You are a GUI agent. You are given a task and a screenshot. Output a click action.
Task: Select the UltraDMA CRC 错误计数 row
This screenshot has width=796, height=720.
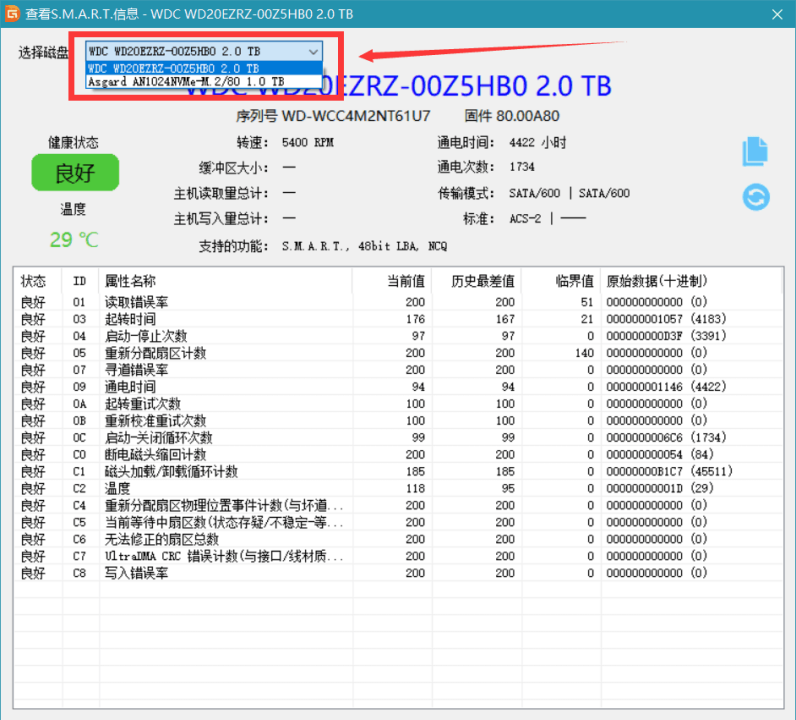(x=398, y=556)
